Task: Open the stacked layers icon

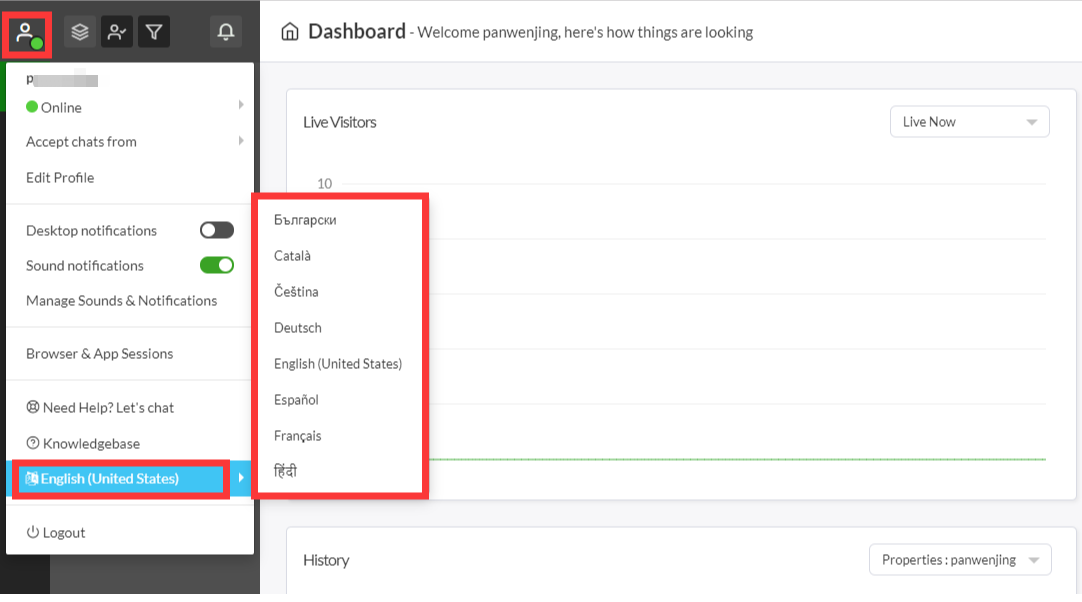Action: [80, 33]
